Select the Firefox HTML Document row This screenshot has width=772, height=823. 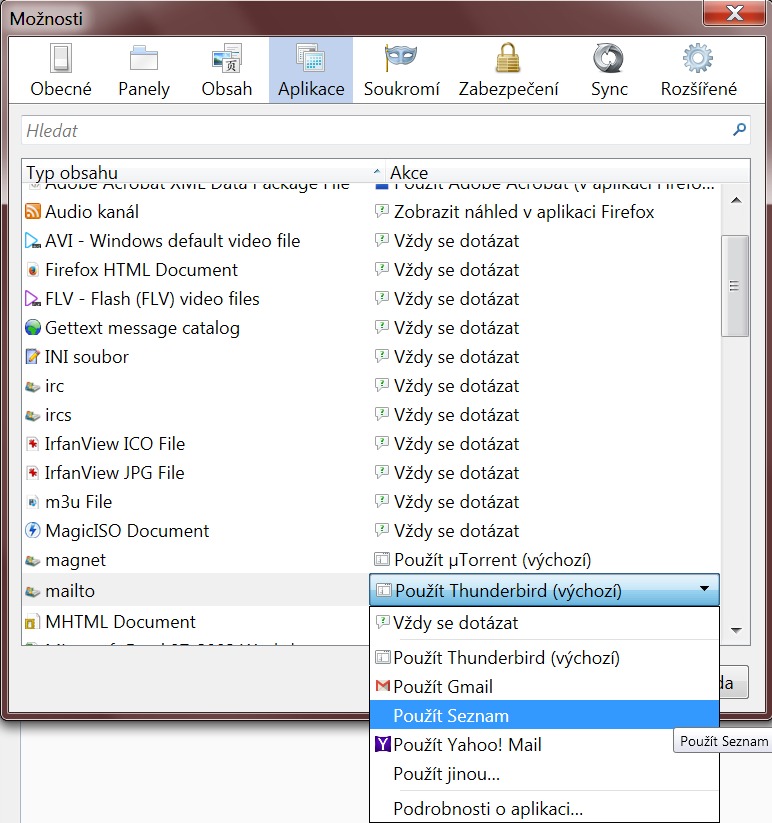point(372,270)
